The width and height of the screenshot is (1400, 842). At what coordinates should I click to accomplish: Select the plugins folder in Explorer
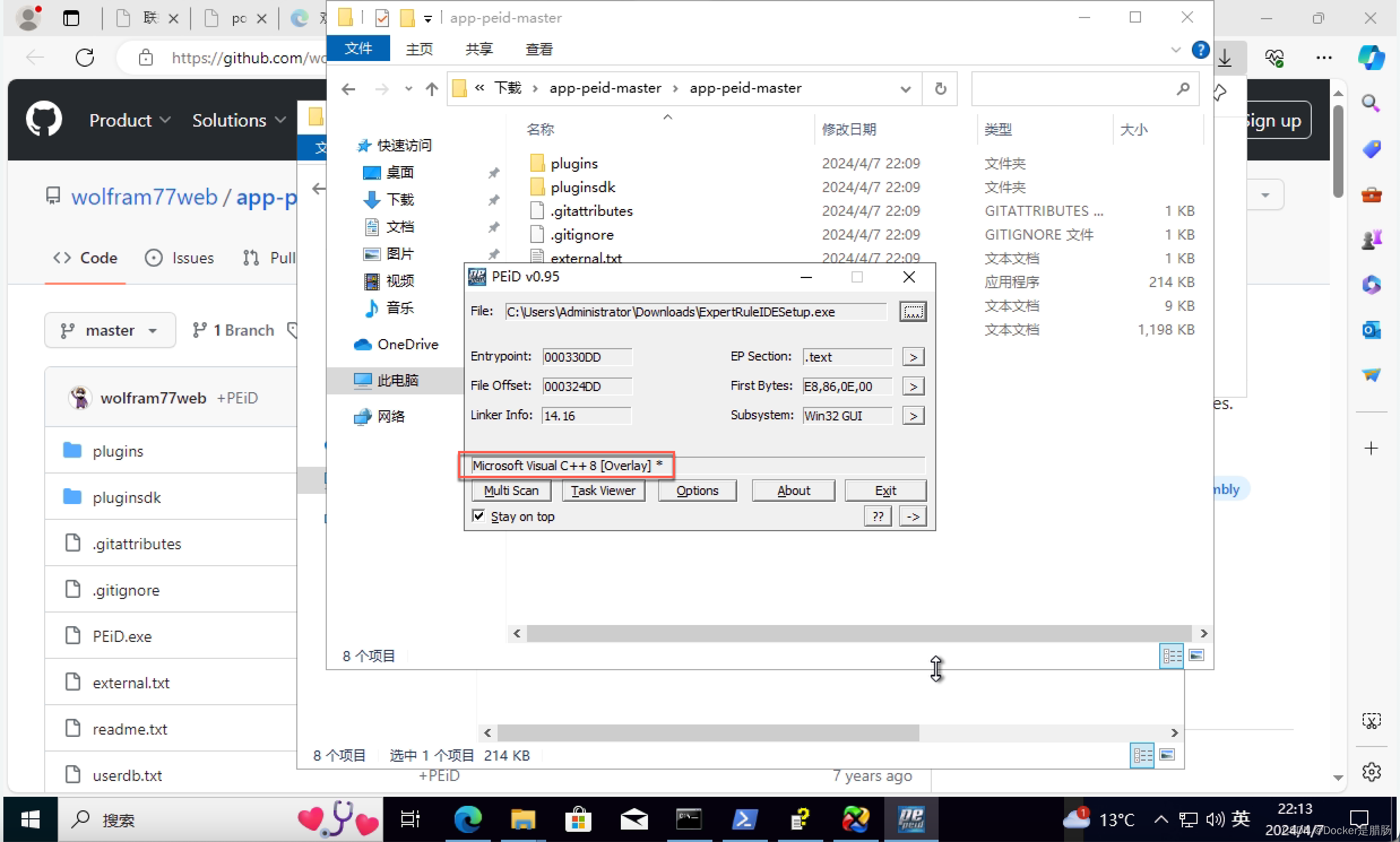click(x=564, y=163)
